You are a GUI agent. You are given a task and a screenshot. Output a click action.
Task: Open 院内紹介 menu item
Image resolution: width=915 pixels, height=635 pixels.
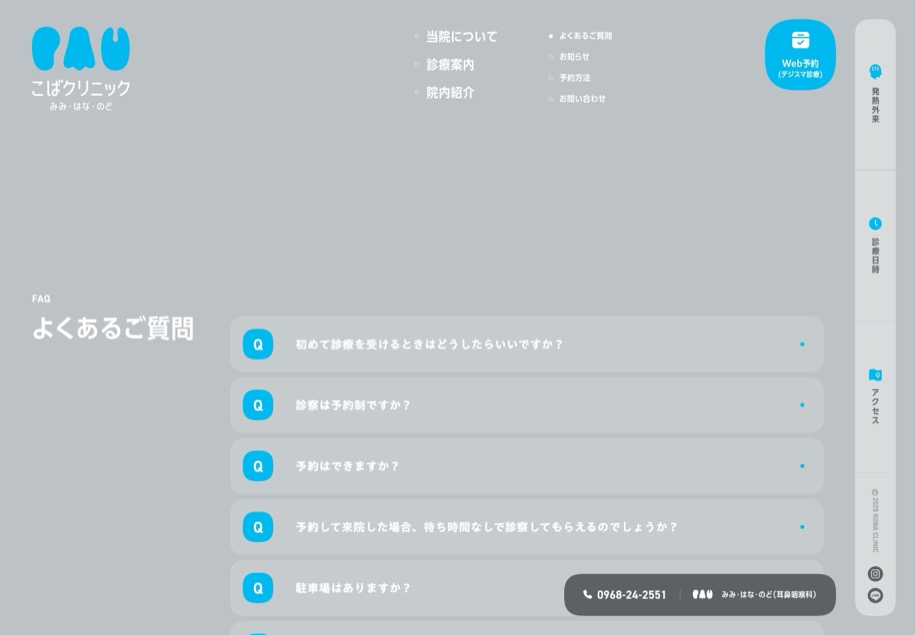pos(450,93)
